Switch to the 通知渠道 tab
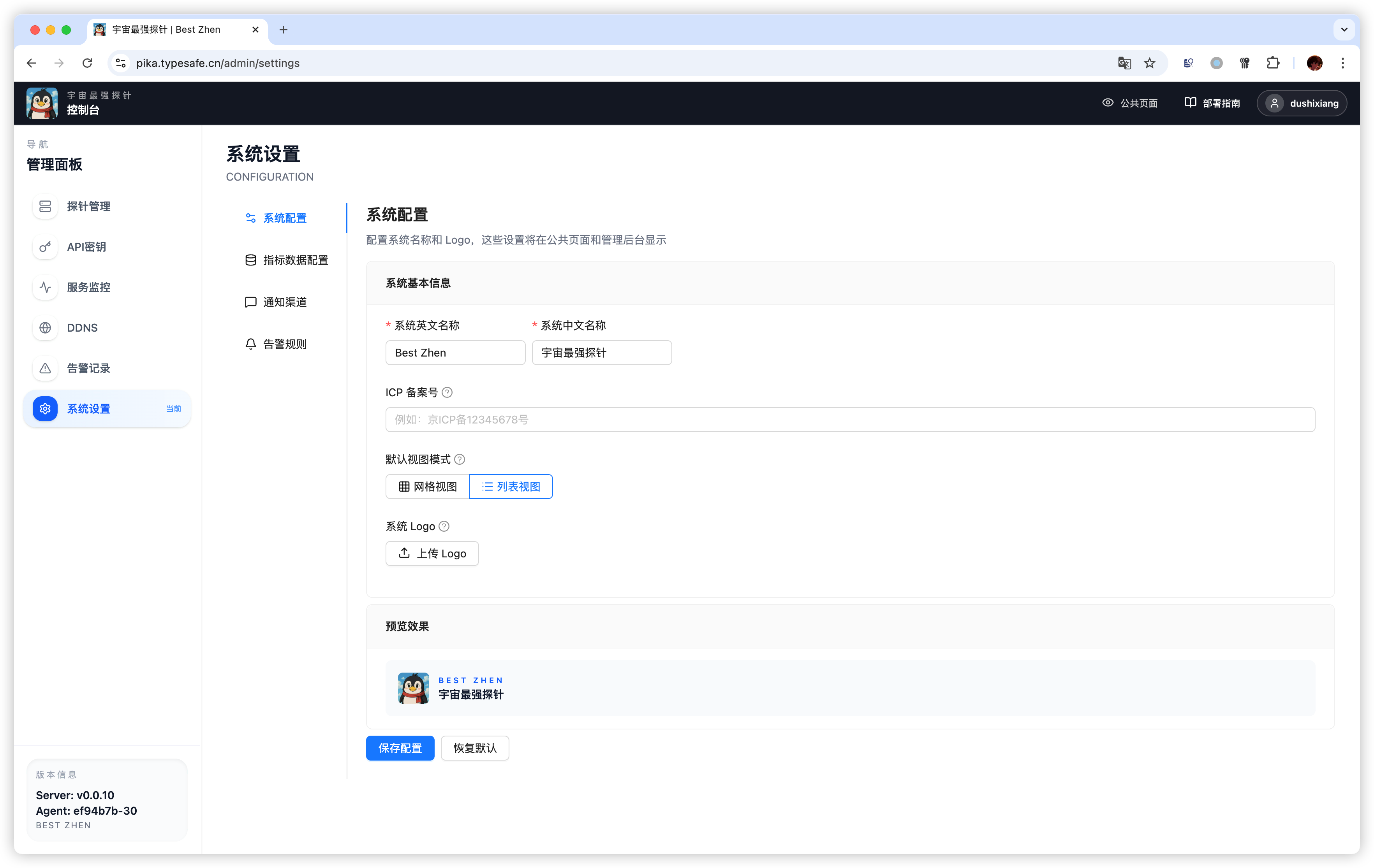The height and width of the screenshot is (868, 1374). tap(286, 302)
